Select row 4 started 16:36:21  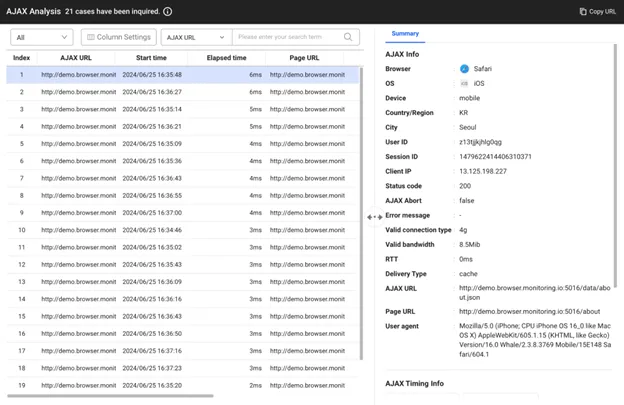182,127
